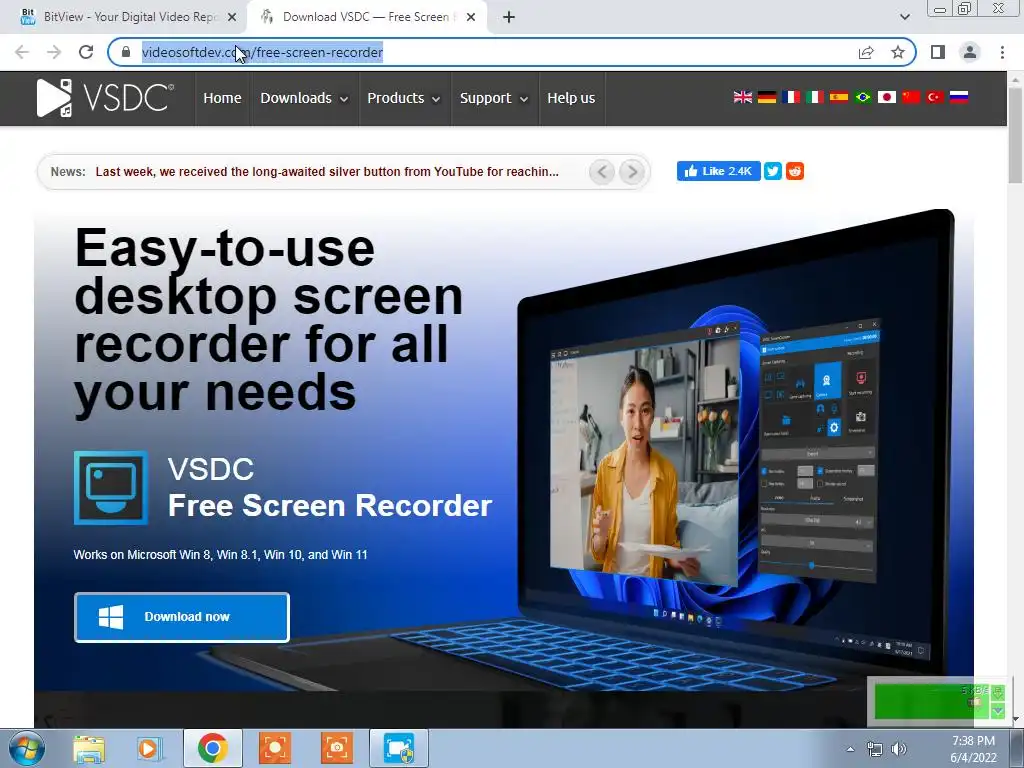Expand the Downloads menu
This screenshot has height=768, width=1024.
coord(304,98)
